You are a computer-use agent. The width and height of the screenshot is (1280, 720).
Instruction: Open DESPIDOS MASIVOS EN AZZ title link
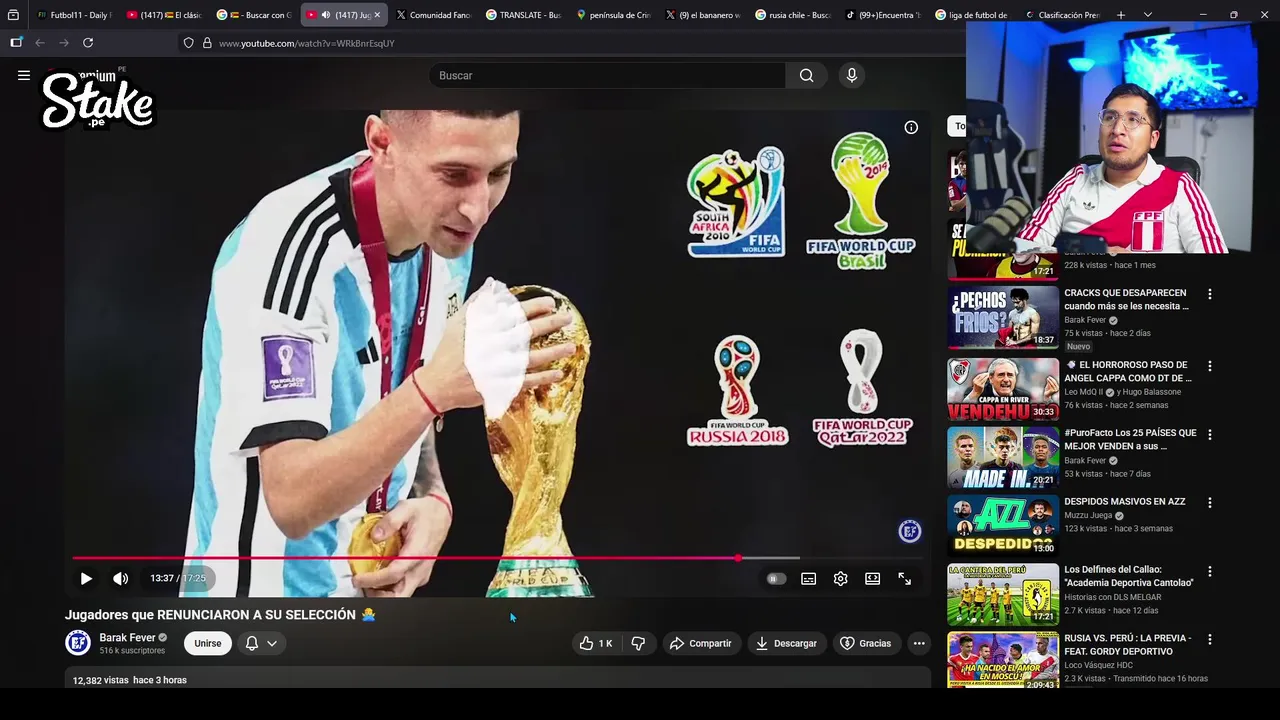(1125, 501)
